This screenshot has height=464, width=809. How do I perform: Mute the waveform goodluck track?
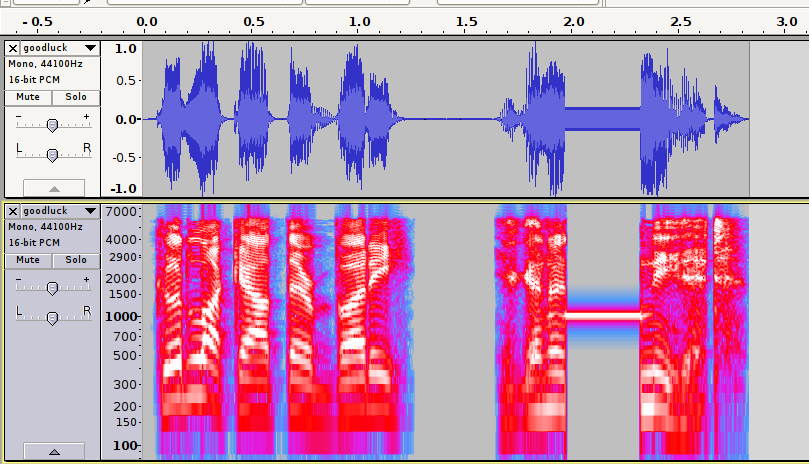point(28,97)
